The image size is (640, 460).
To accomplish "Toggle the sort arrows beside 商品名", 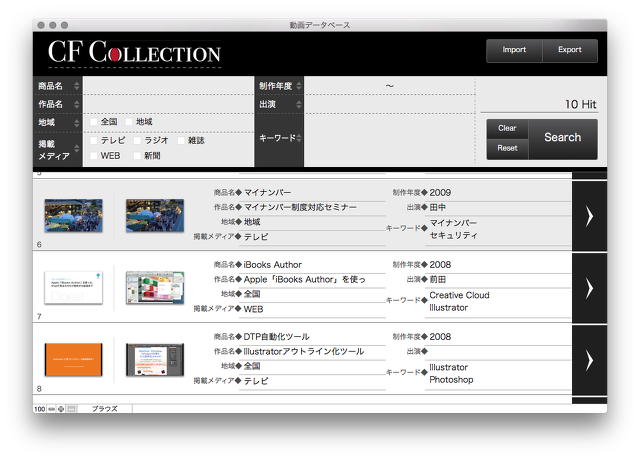I will (77, 86).
